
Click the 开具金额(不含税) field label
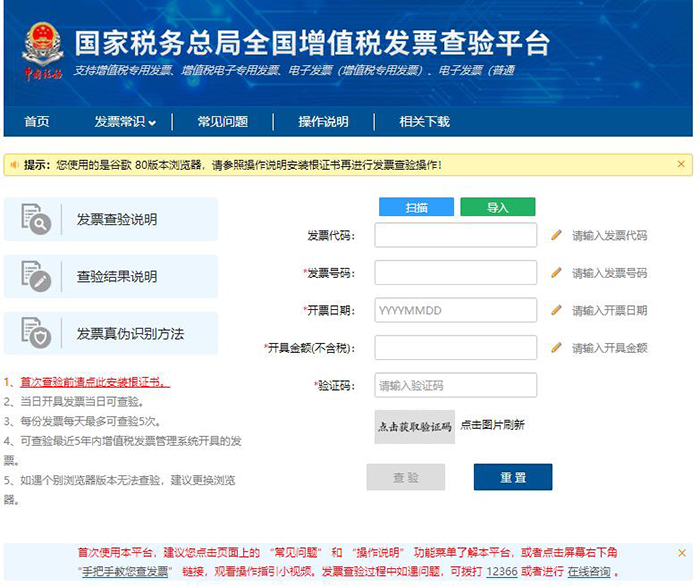tap(310, 348)
